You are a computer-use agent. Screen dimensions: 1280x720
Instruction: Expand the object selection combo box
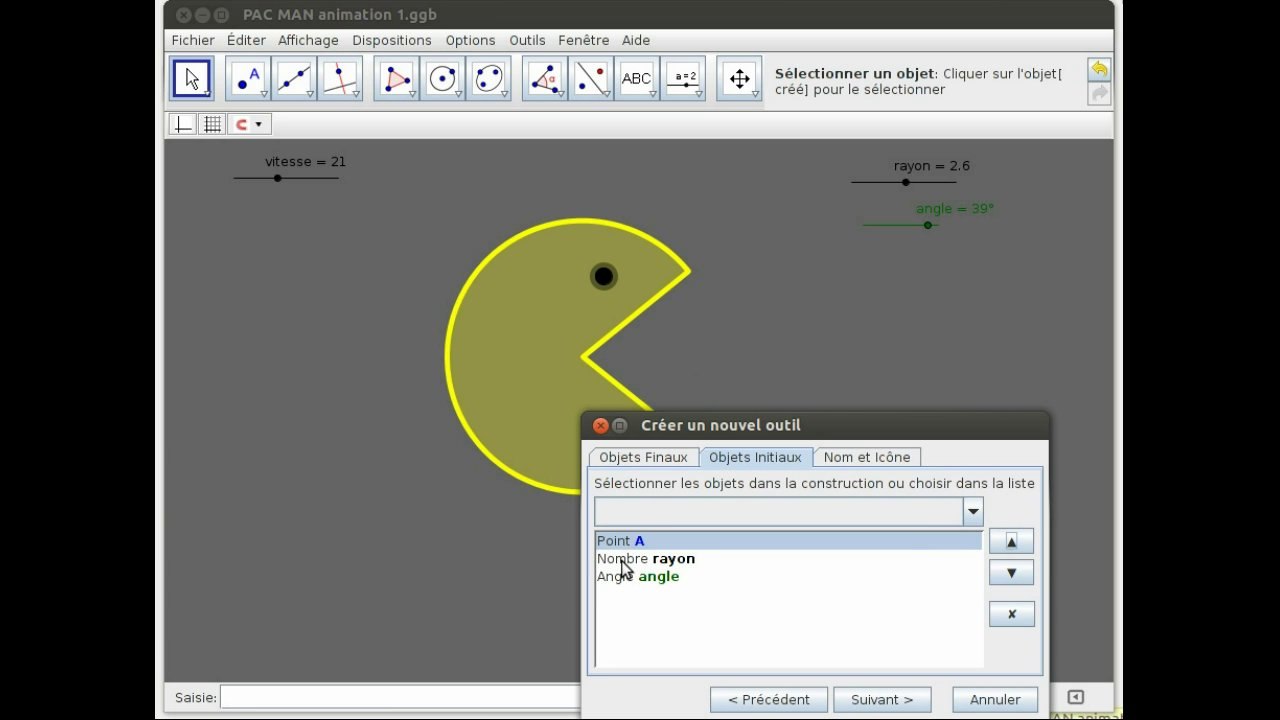(973, 512)
